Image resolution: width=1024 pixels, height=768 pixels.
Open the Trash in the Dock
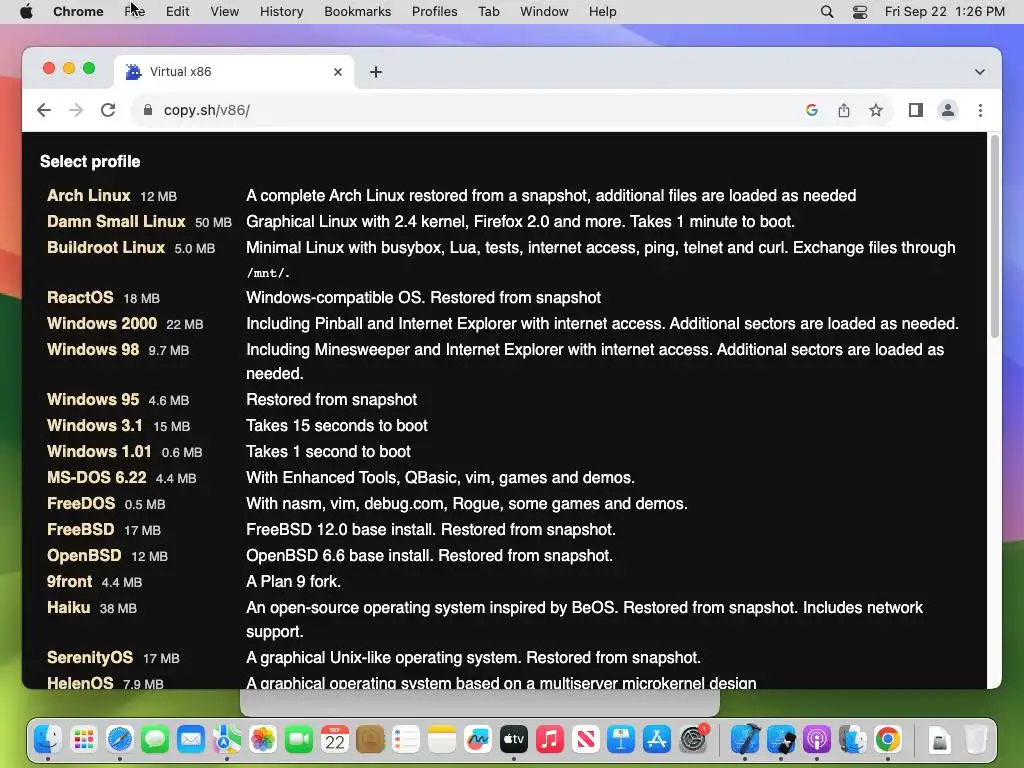[976, 739]
